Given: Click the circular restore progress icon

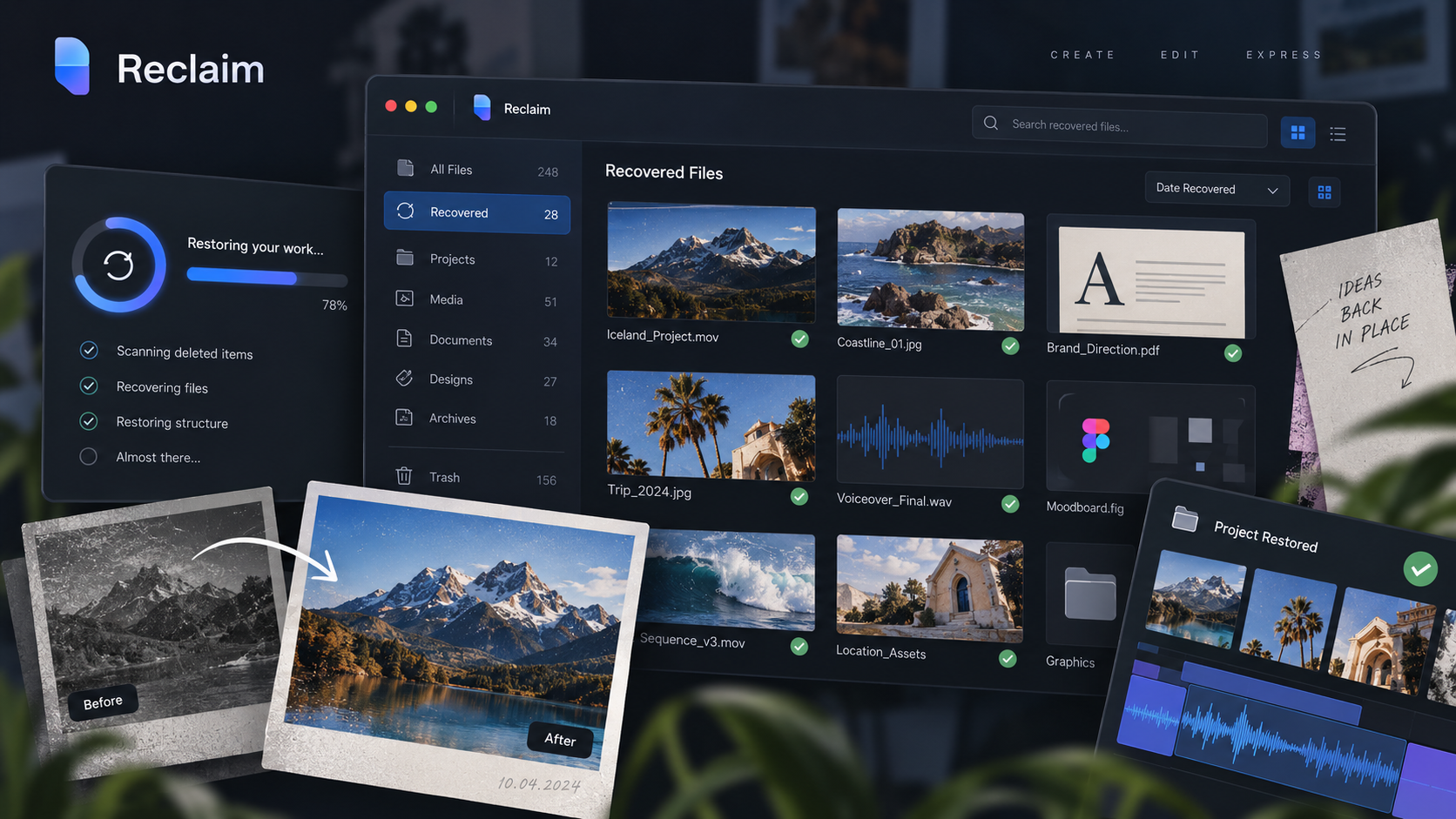Looking at the screenshot, I should click(119, 265).
